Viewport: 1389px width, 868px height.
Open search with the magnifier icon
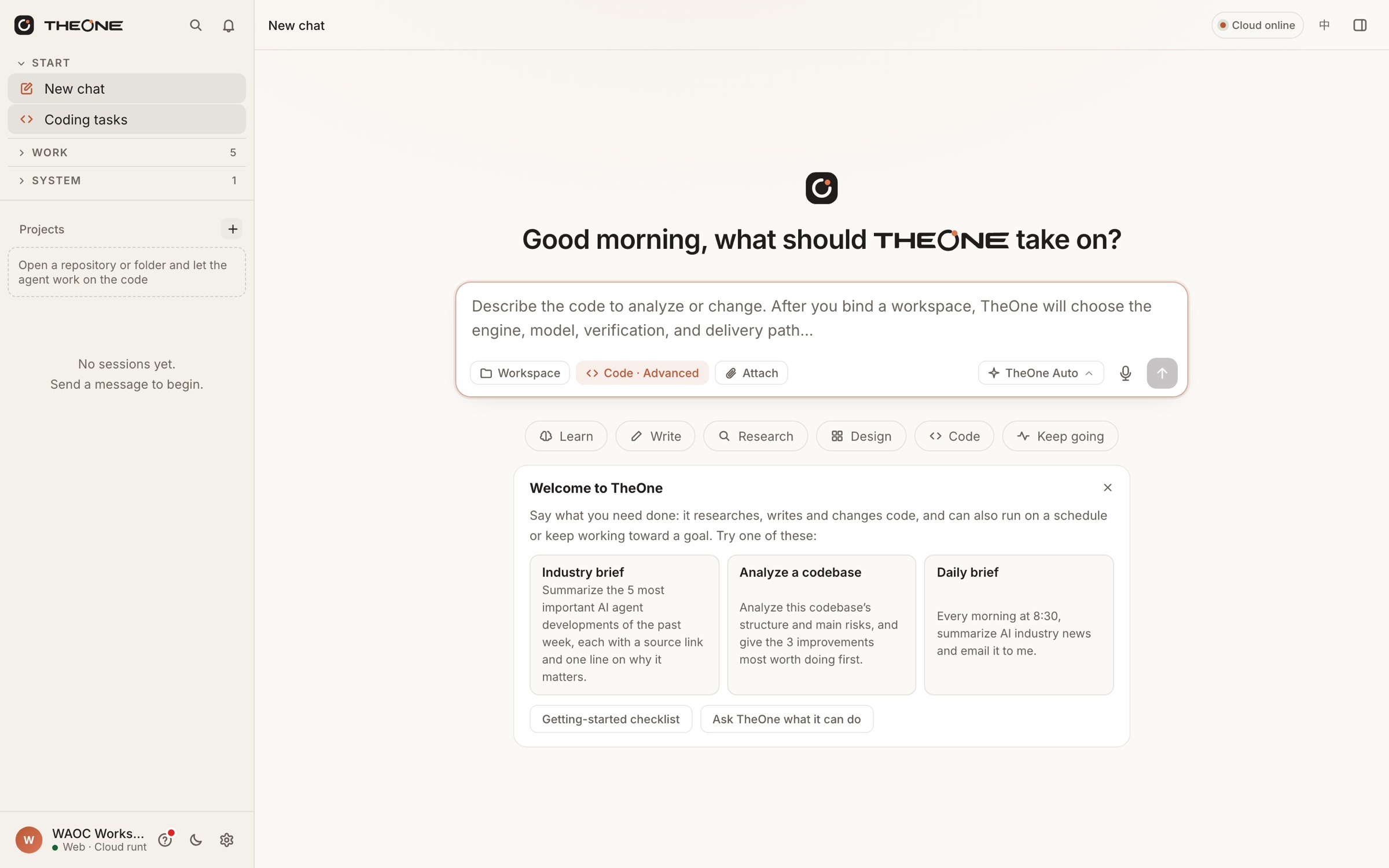196,25
